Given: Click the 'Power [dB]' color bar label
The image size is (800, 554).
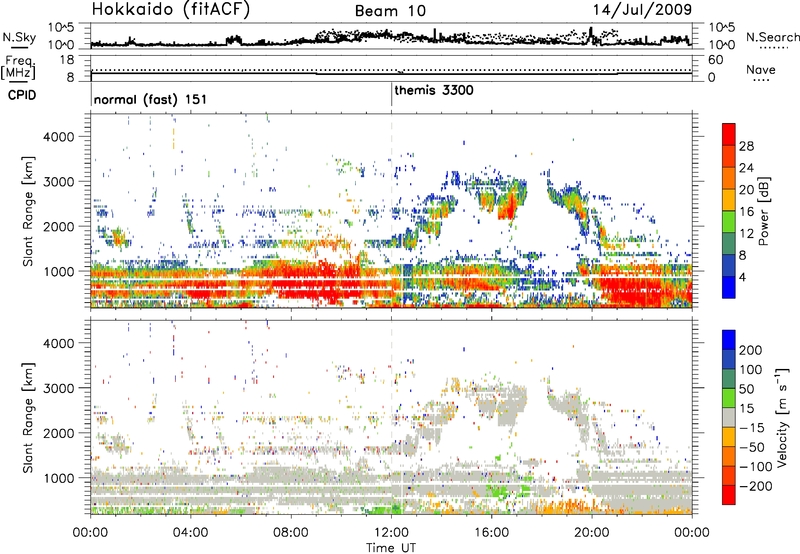Looking at the screenshot, I should click(x=764, y=211).
